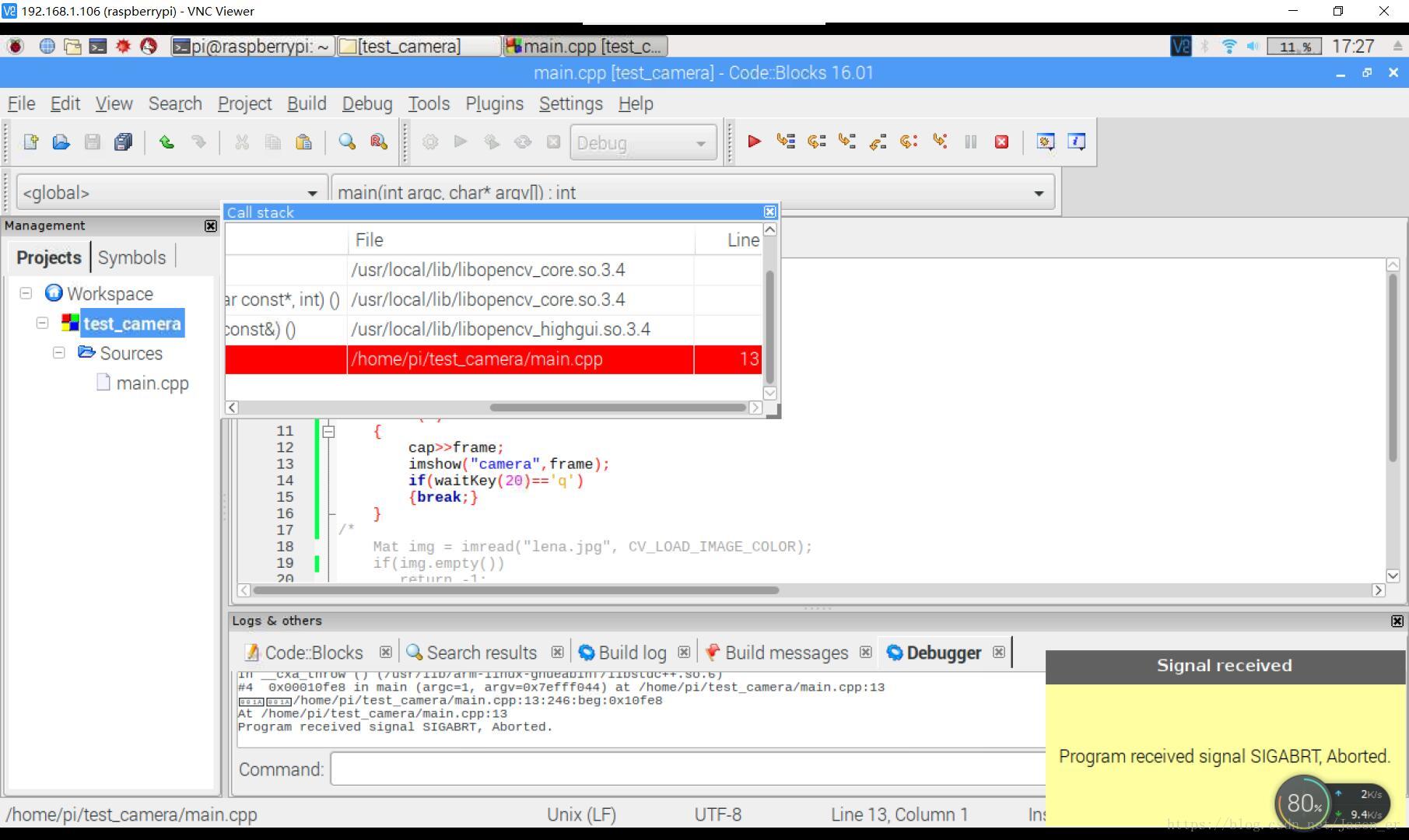Image resolution: width=1409 pixels, height=840 pixels.
Task: Open the [test_camera] folder taskbar button
Action: 419,47
